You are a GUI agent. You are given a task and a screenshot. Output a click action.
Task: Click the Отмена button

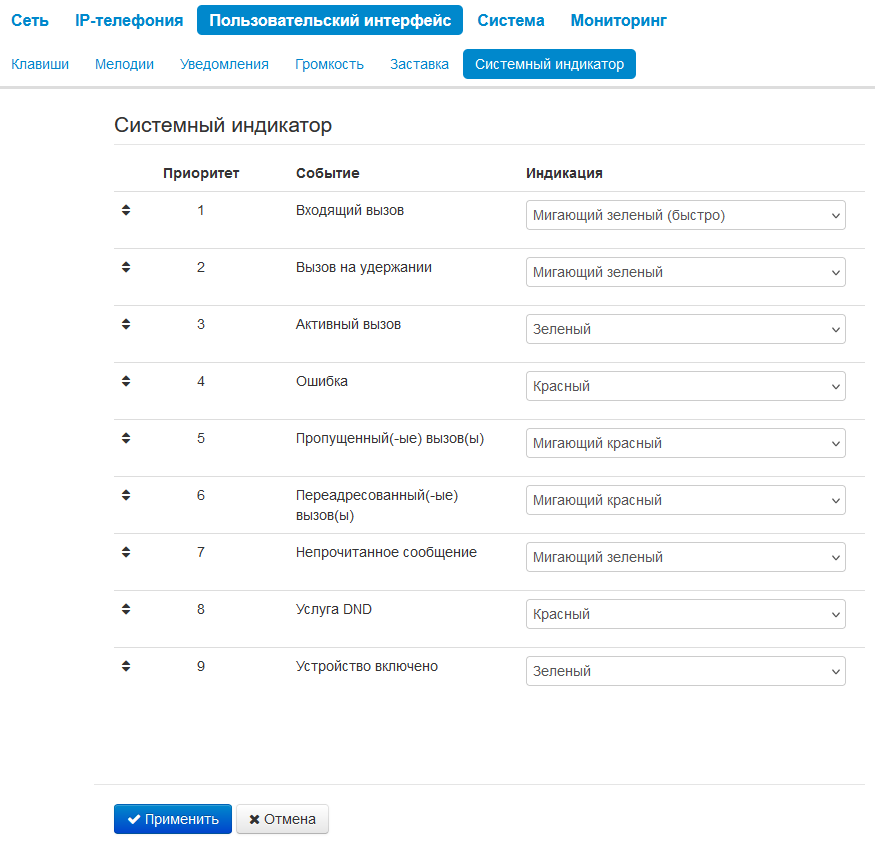click(282, 819)
